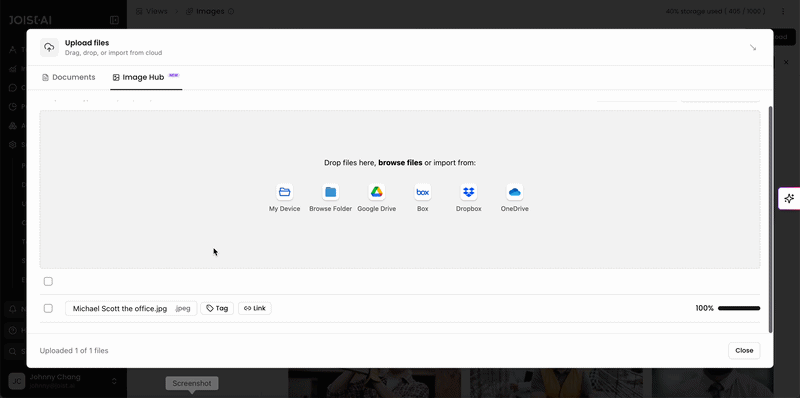Image resolution: width=800 pixels, height=398 pixels.
Task: Click the cloud upload icon beside Upload files
Action: tap(49, 47)
